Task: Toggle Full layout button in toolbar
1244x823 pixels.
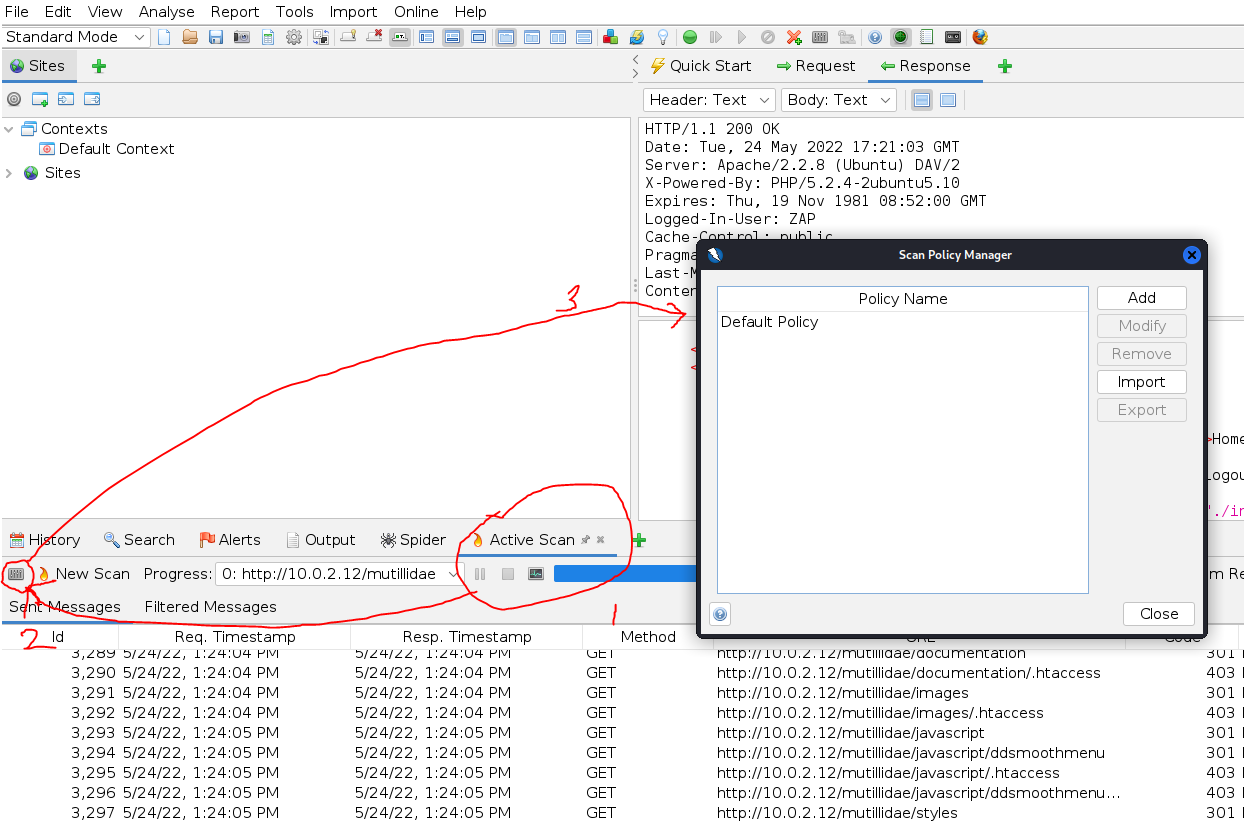Action: point(479,37)
